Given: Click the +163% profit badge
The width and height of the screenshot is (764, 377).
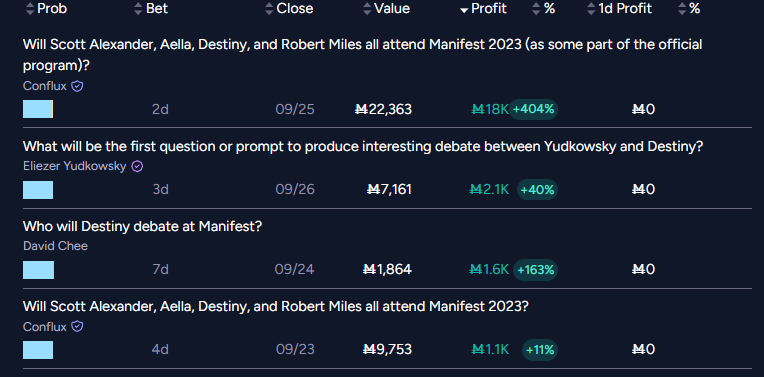Looking at the screenshot, I should point(535,269).
